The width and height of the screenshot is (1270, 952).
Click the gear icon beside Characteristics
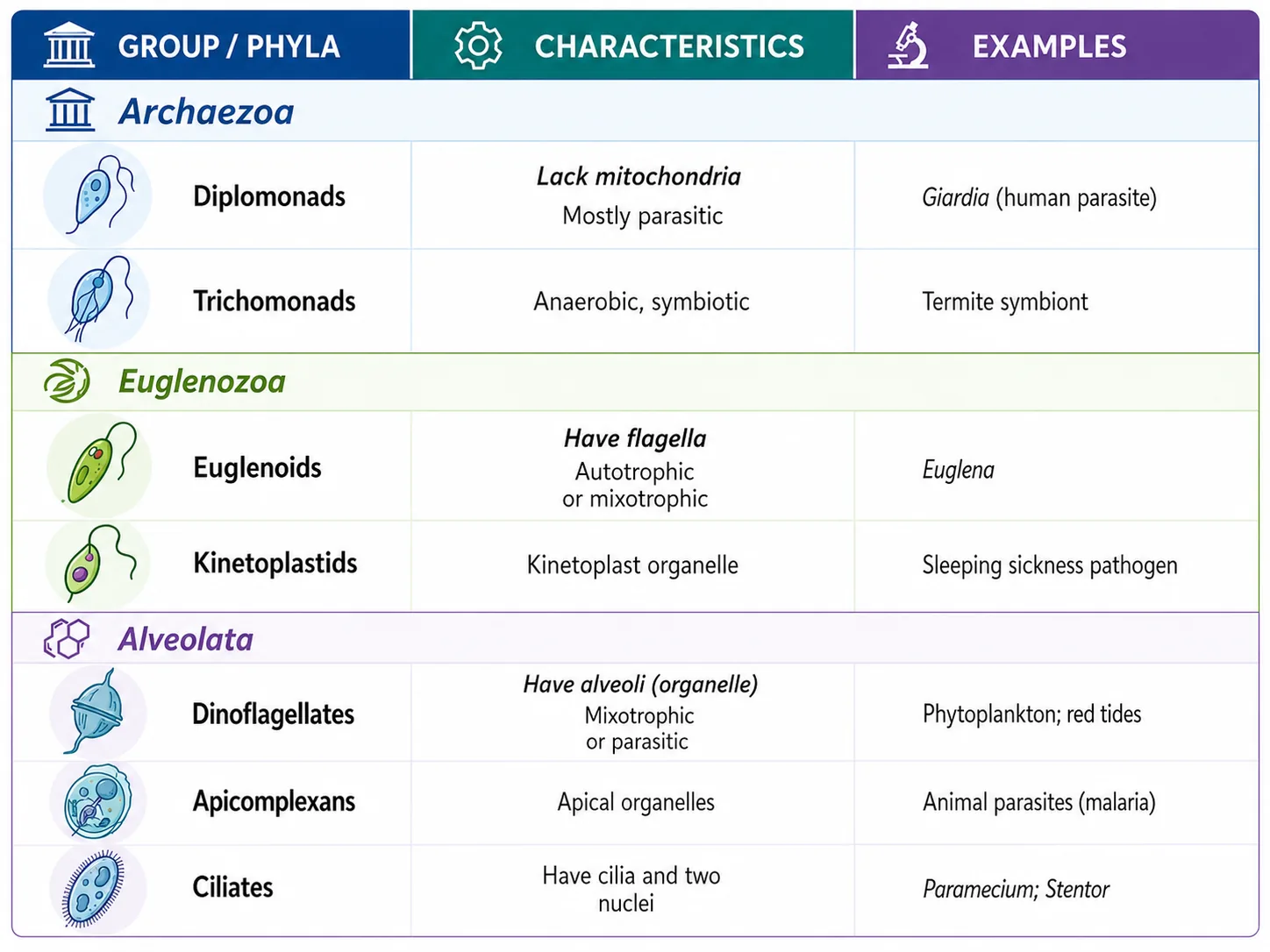point(478,46)
